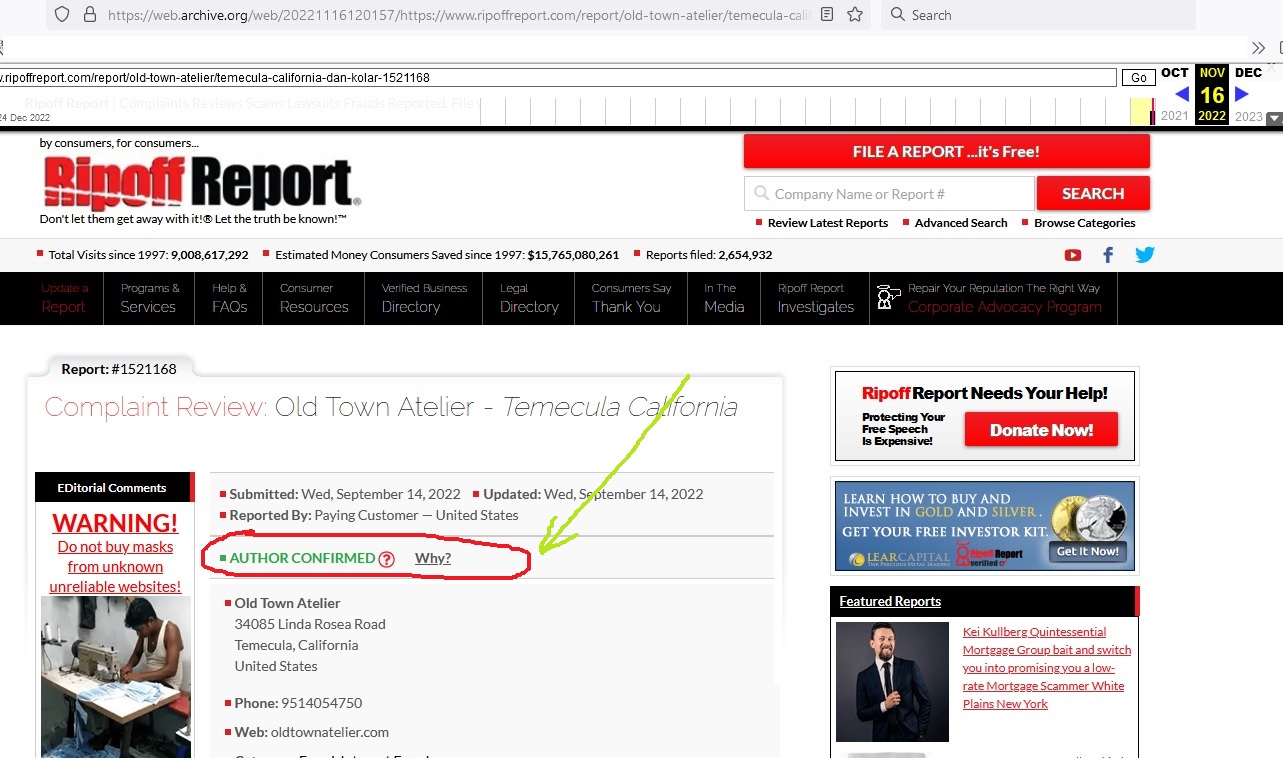Click Do not buy masks warning link
The image size is (1283, 760).
(x=115, y=566)
